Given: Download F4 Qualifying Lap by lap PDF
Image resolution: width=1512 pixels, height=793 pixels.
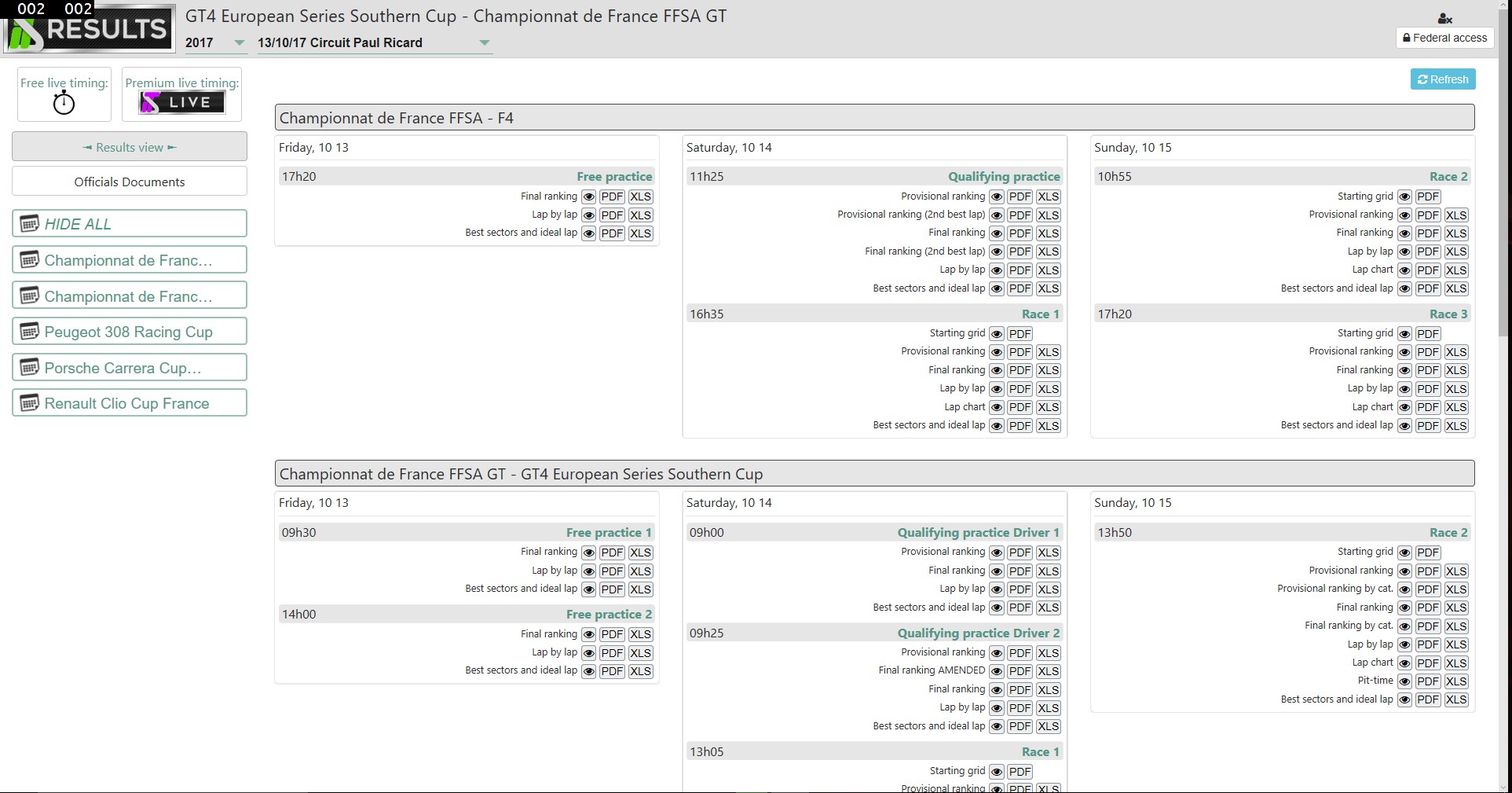Looking at the screenshot, I should pyautogui.click(x=1020, y=270).
